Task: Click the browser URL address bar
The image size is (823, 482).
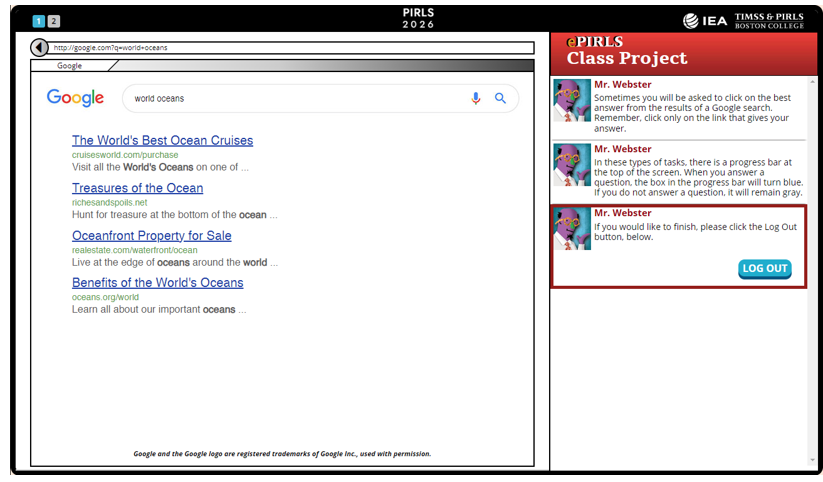Action: coord(290,47)
